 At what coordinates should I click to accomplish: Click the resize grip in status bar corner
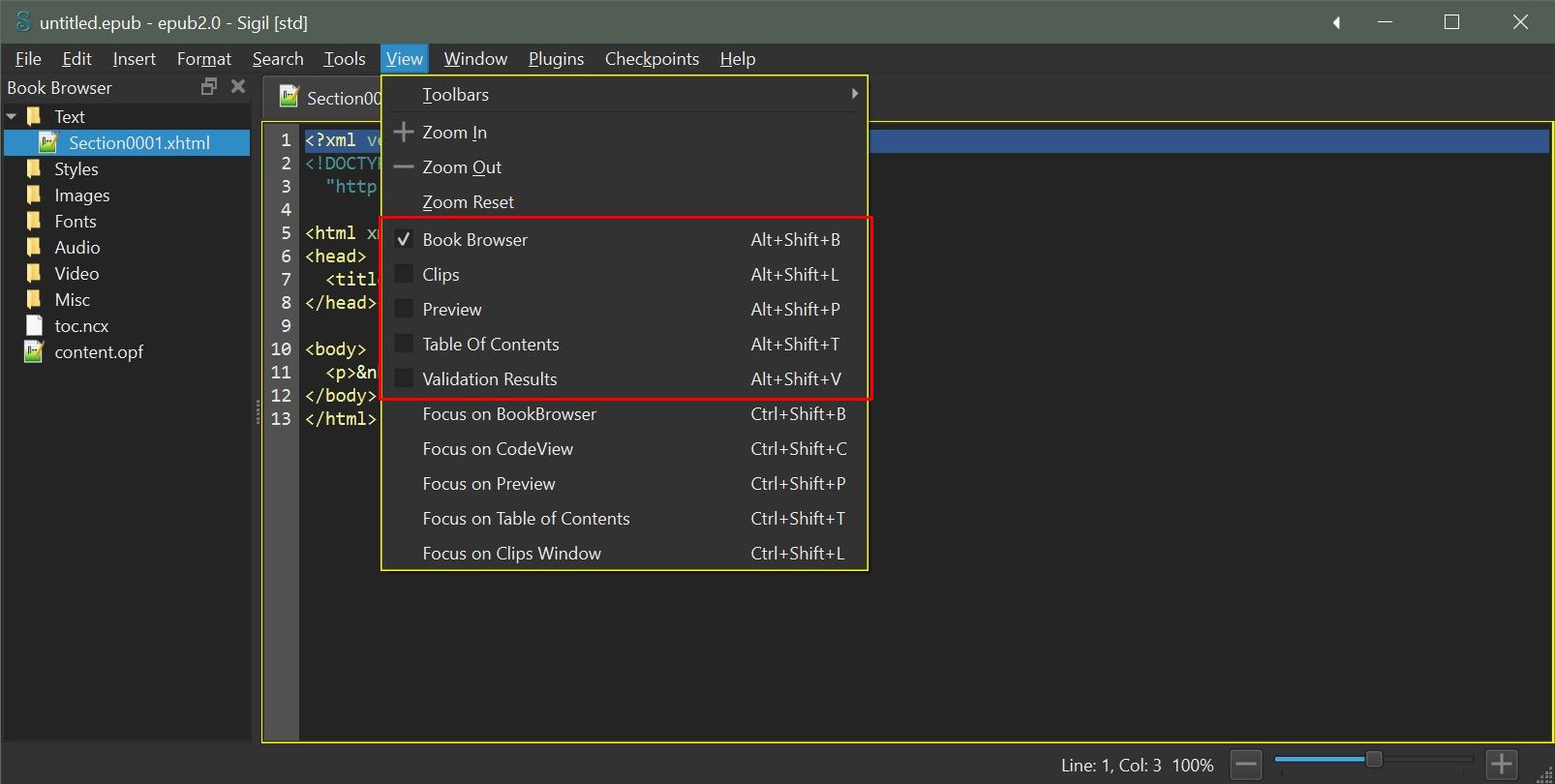click(1544, 773)
